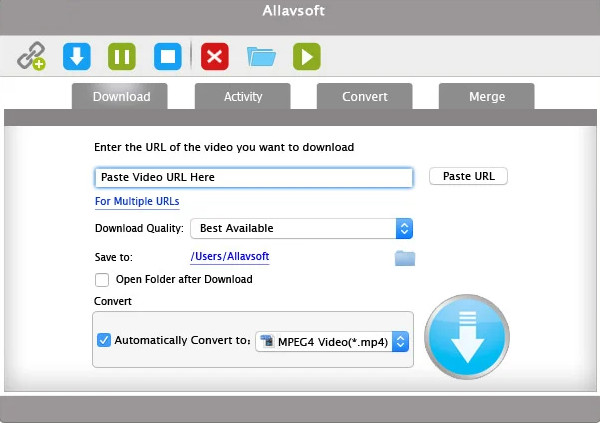Uncheck Automatically Convert to checkbox
600x423 pixels.
[x=104, y=340]
